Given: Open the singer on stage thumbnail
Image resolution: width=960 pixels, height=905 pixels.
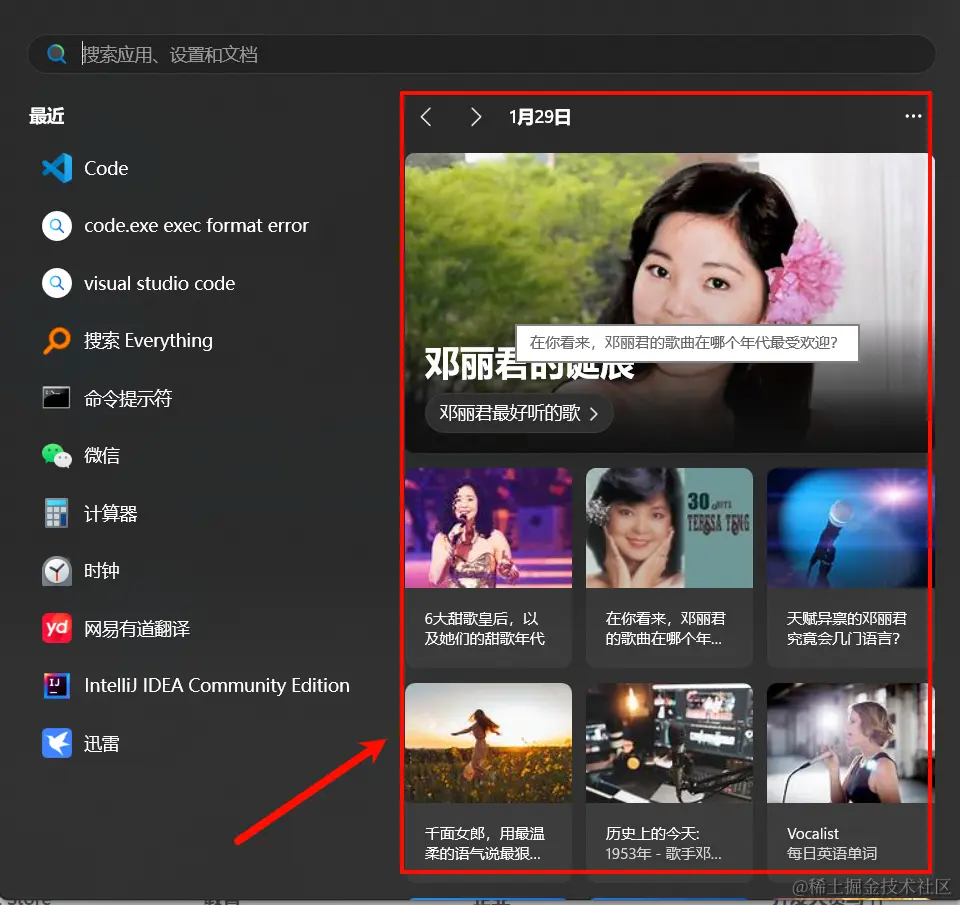Looking at the screenshot, I should coord(488,528).
